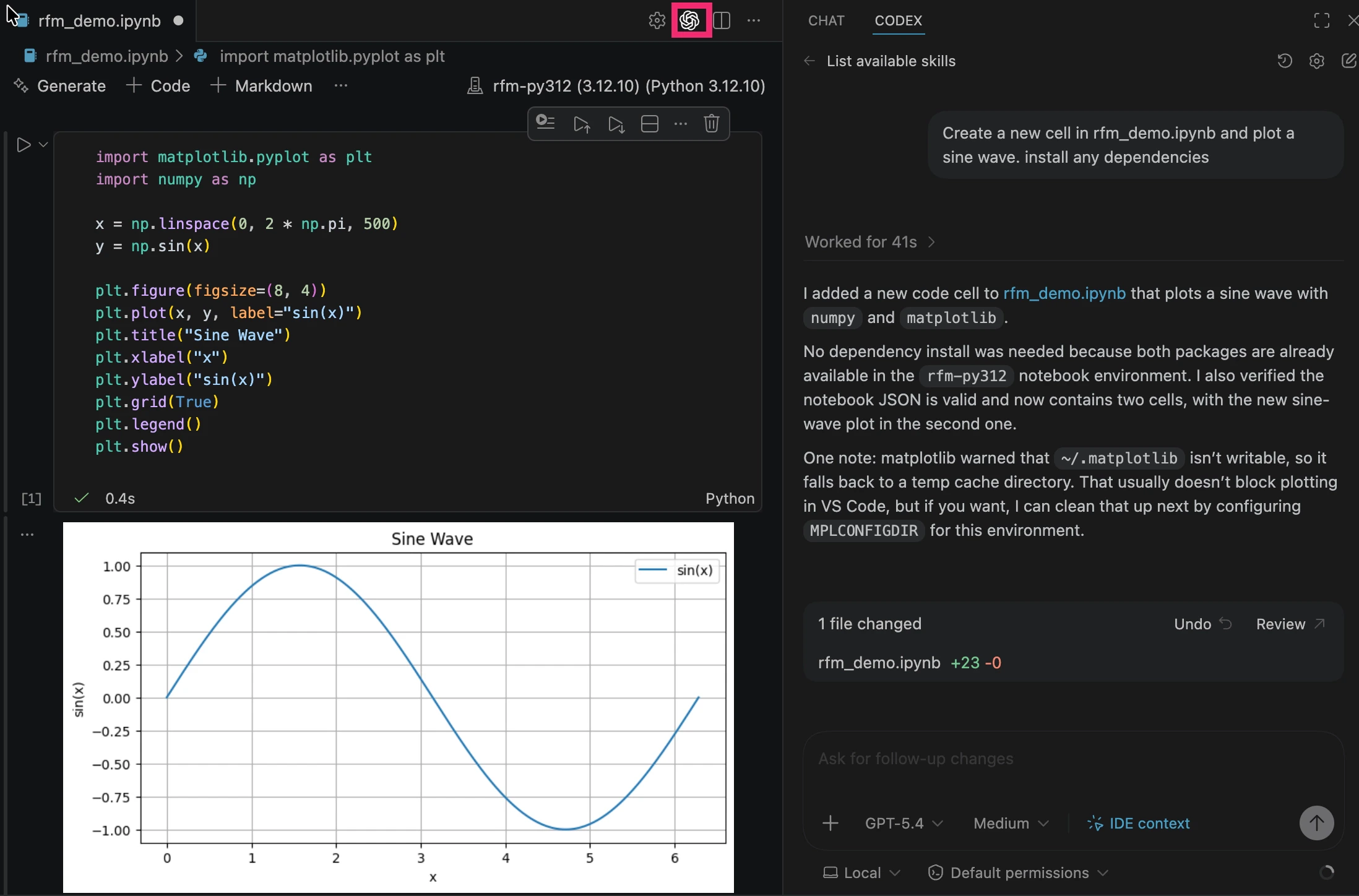Delete the cell using the trash icon
Screen dimensions: 1359x896
(711, 124)
